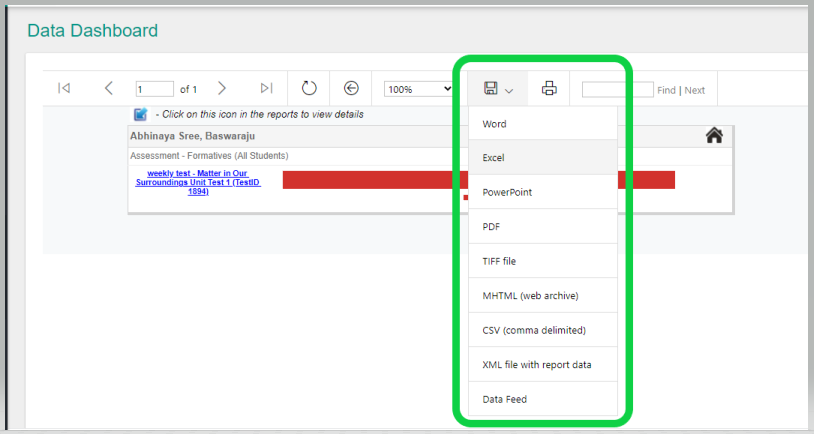This screenshot has width=814, height=434.
Task: Go to first page of report
Action: (x=64, y=89)
